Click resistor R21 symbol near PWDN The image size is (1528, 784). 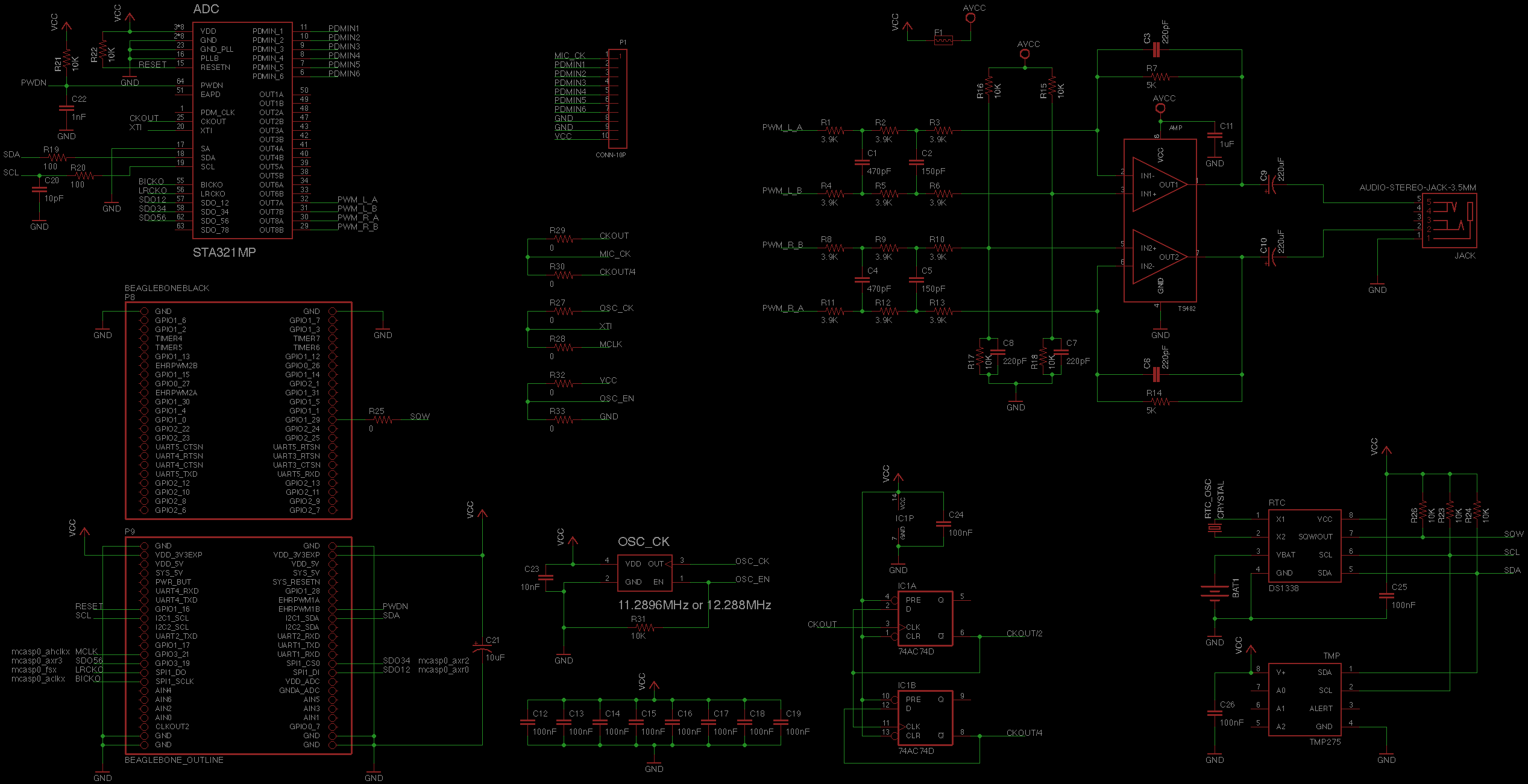pyautogui.click(x=66, y=60)
